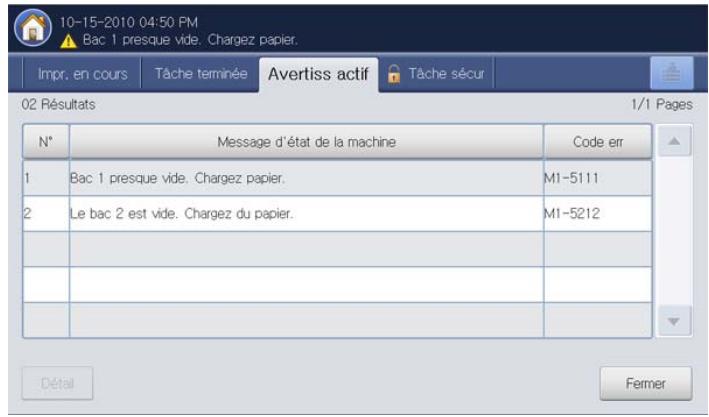Tap the job status icon beside the tabs
This screenshot has width=709, height=417.
pyautogui.click(x=671, y=73)
